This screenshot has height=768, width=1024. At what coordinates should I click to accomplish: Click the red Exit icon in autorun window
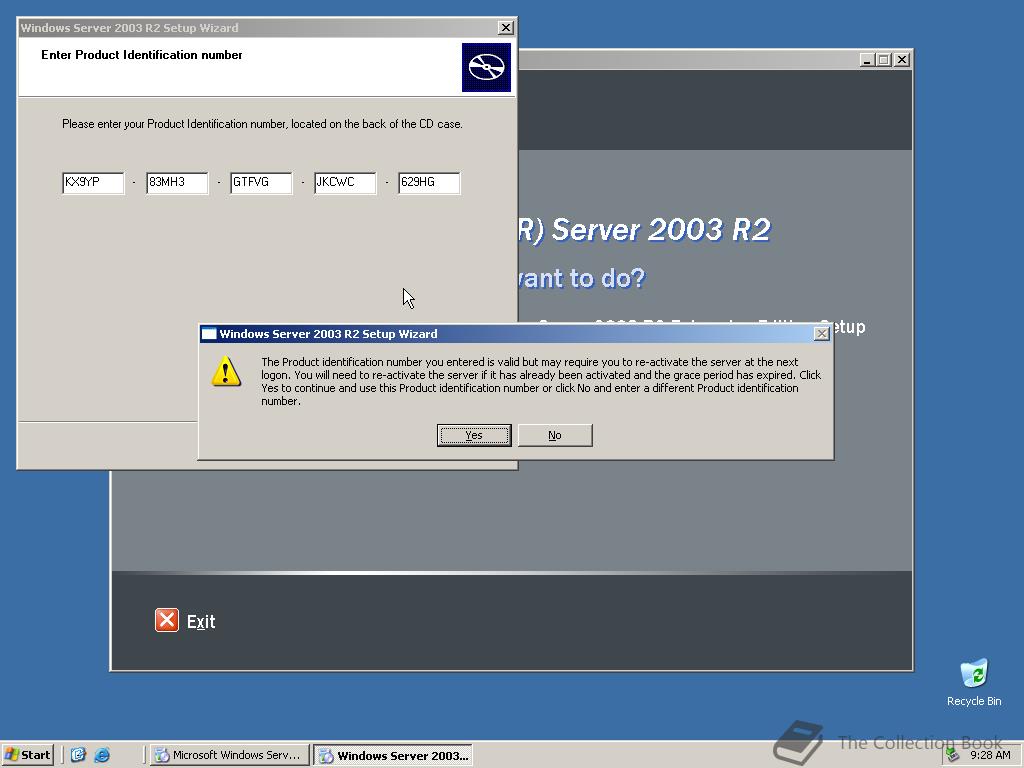[x=167, y=620]
